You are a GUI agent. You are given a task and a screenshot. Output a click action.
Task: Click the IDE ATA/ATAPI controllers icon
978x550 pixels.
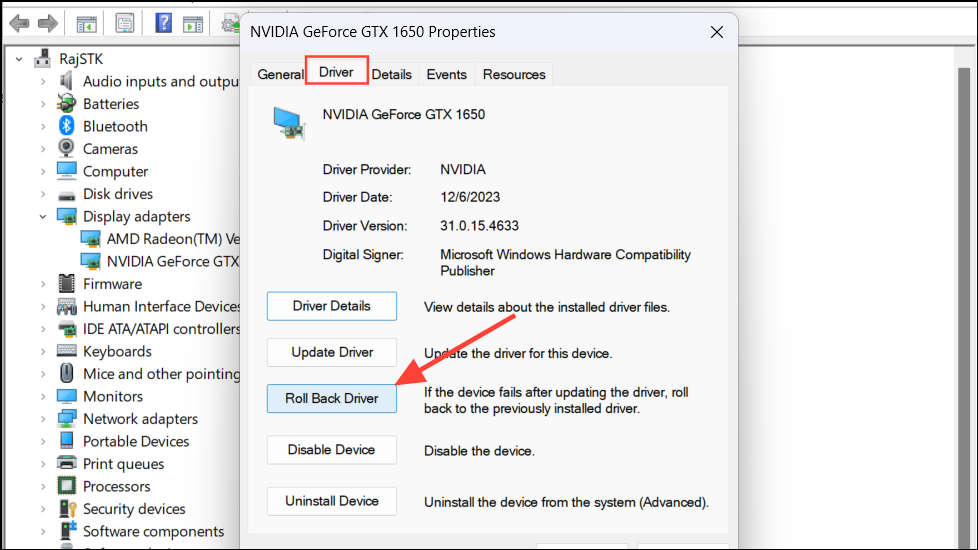[66, 329]
